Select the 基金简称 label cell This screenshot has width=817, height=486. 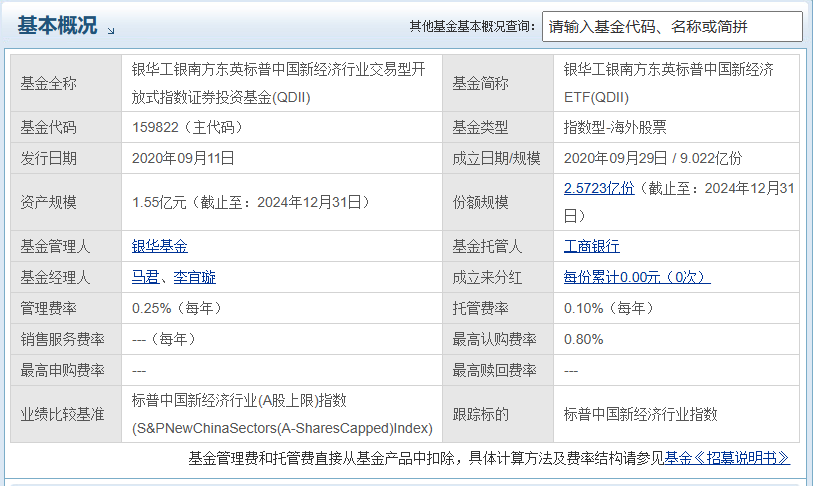(x=498, y=83)
